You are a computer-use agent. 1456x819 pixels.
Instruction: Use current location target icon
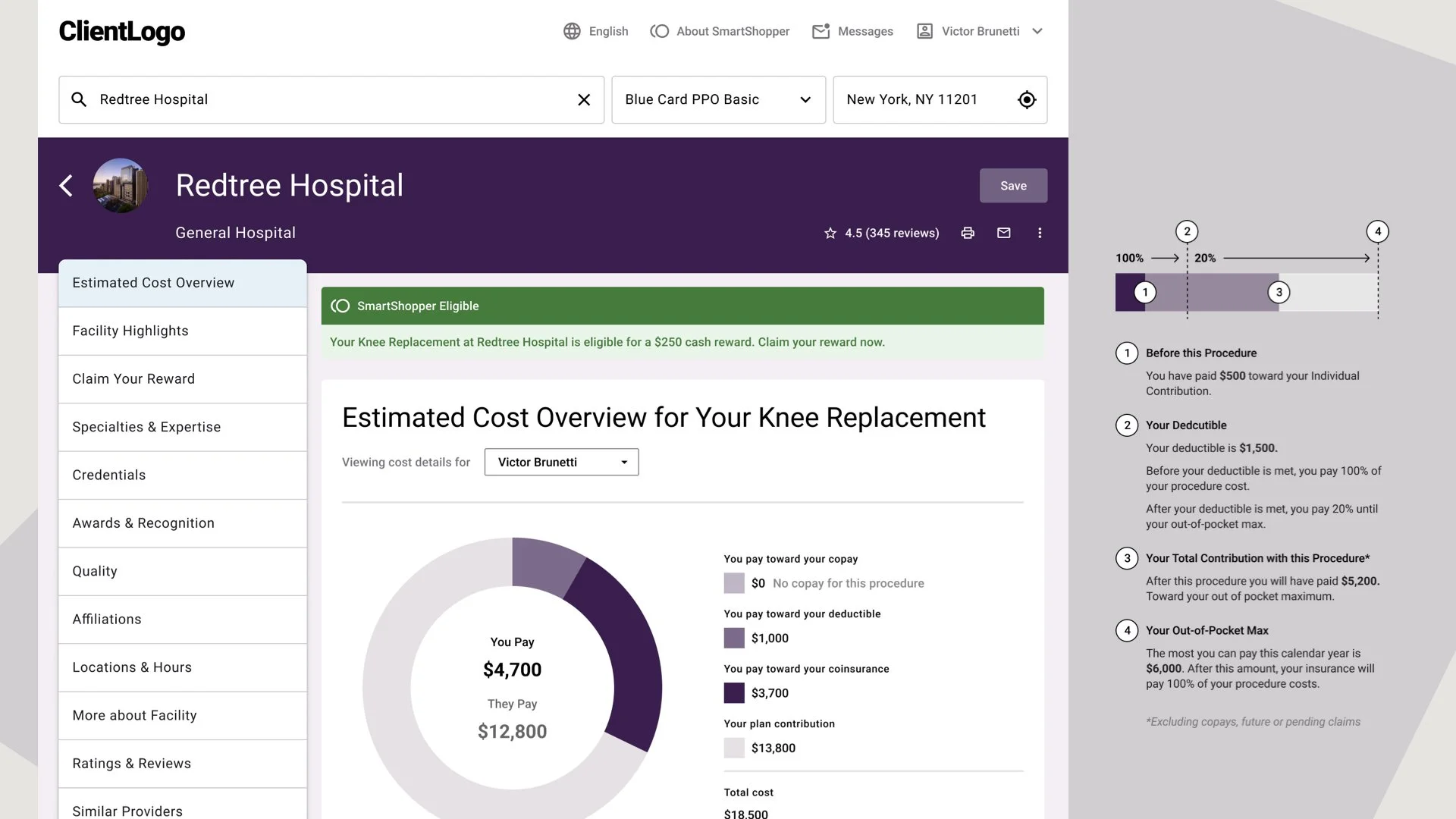[x=1027, y=100]
